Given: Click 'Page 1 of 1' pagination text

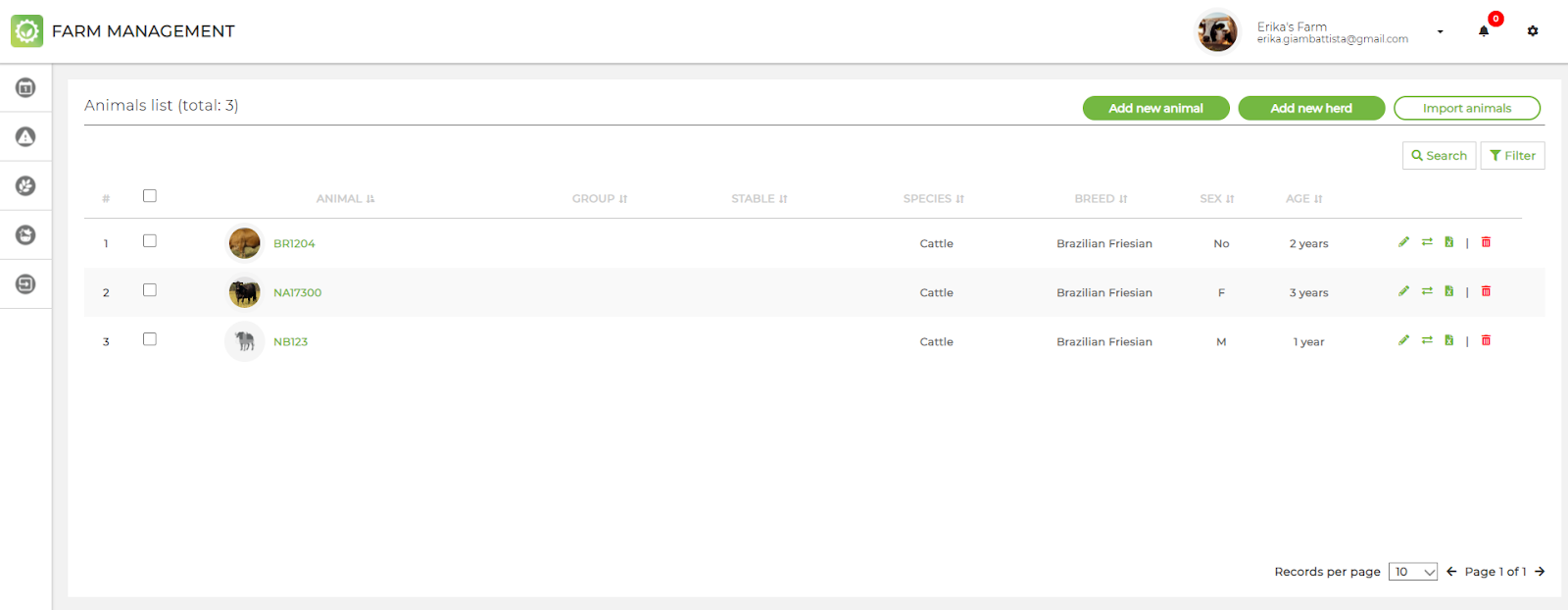Looking at the screenshot, I should 1495,572.
